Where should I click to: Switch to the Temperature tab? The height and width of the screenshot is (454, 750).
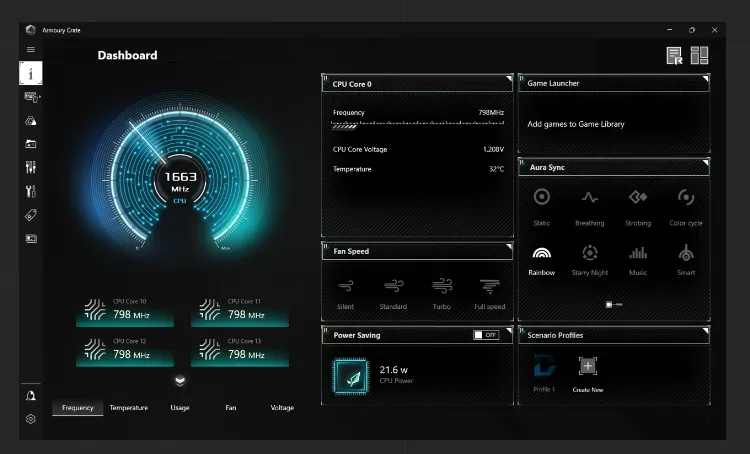coord(129,408)
